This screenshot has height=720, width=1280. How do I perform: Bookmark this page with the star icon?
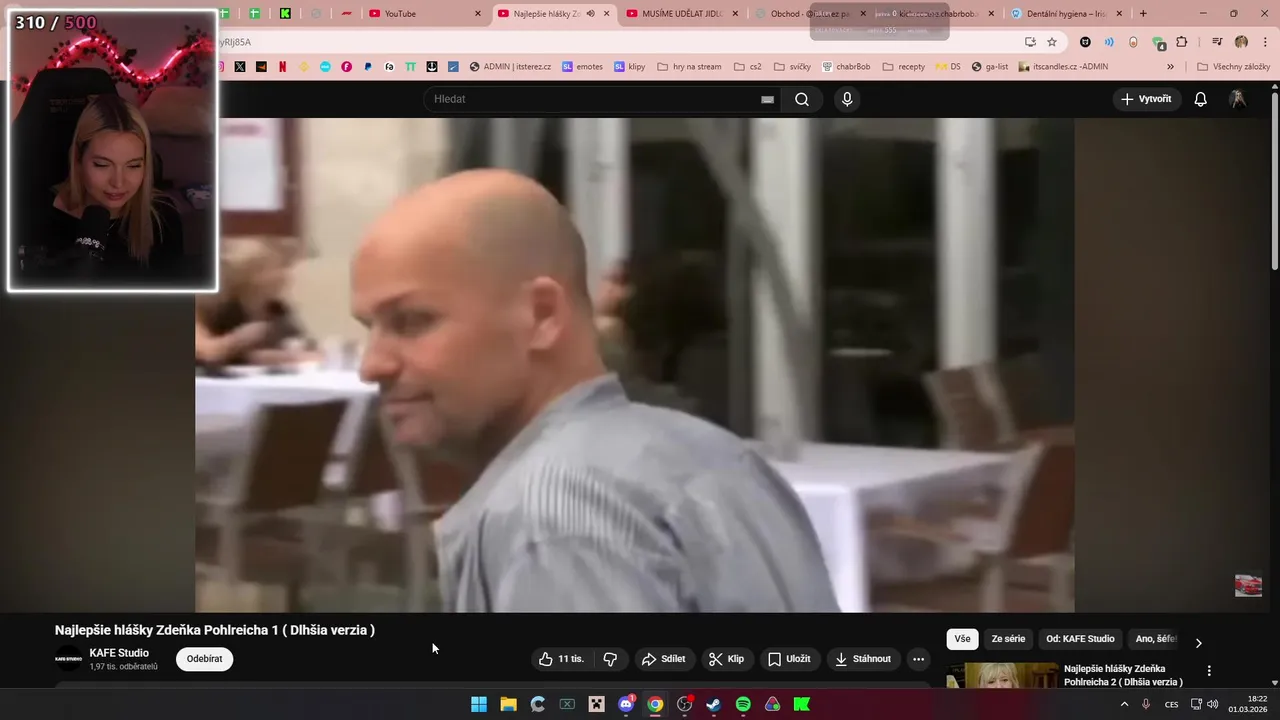pyautogui.click(x=1052, y=42)
